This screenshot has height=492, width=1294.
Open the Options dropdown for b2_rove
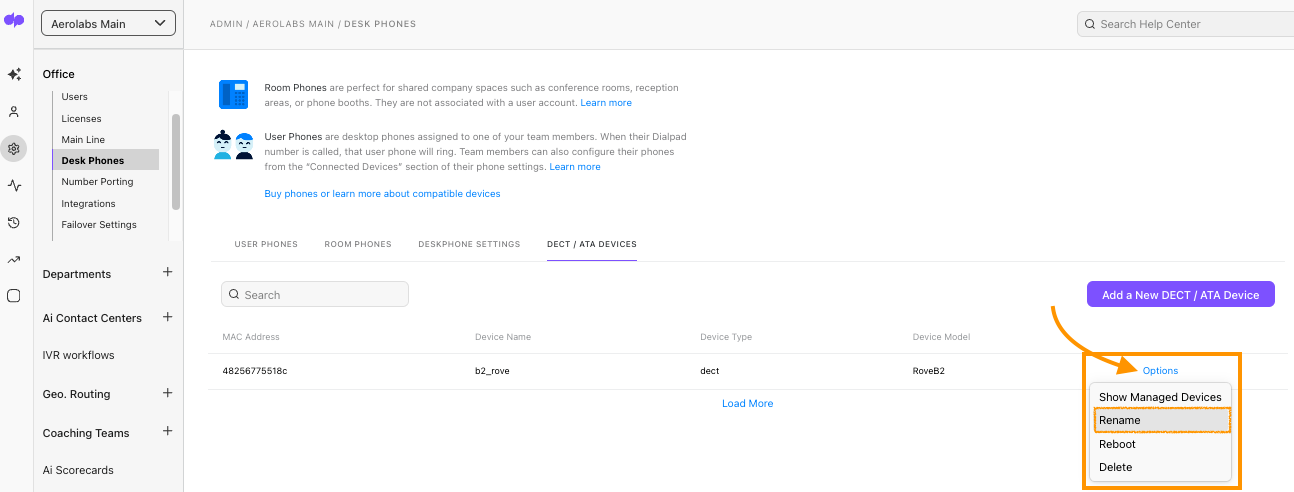[1160, 371]
